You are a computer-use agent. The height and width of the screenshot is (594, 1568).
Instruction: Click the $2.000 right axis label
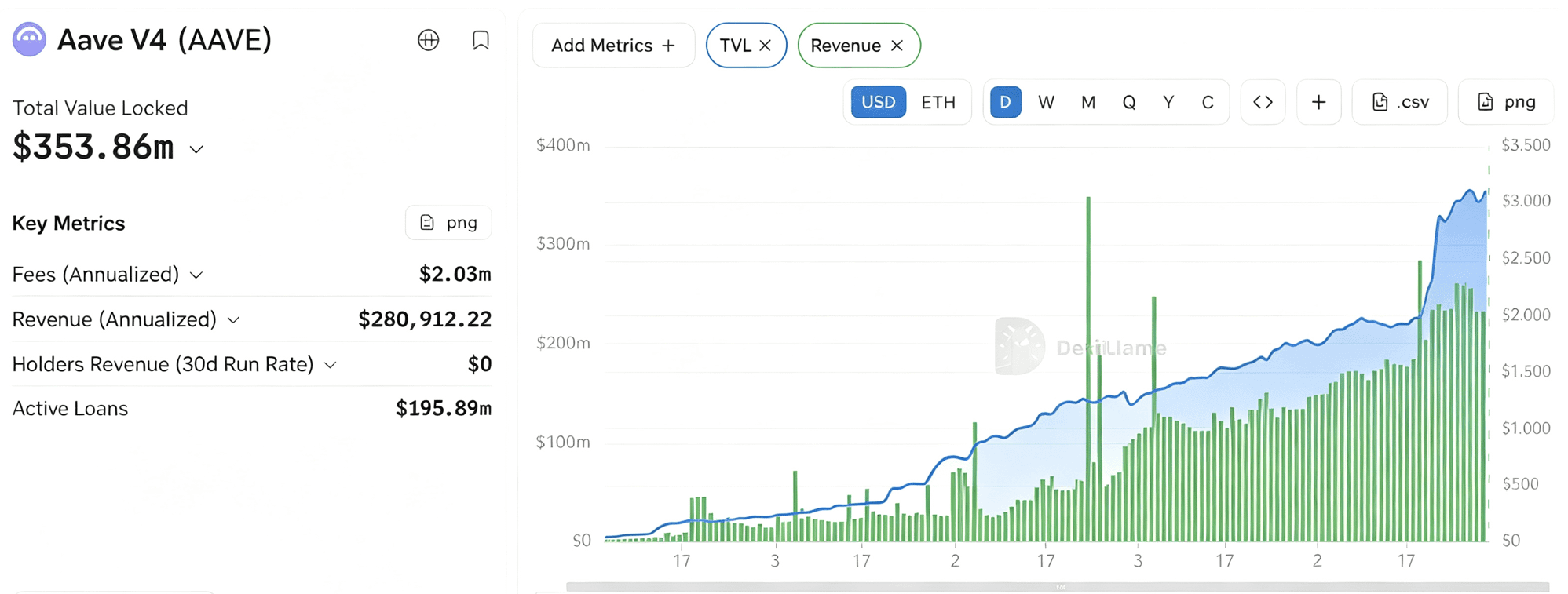pos(1526,315)
